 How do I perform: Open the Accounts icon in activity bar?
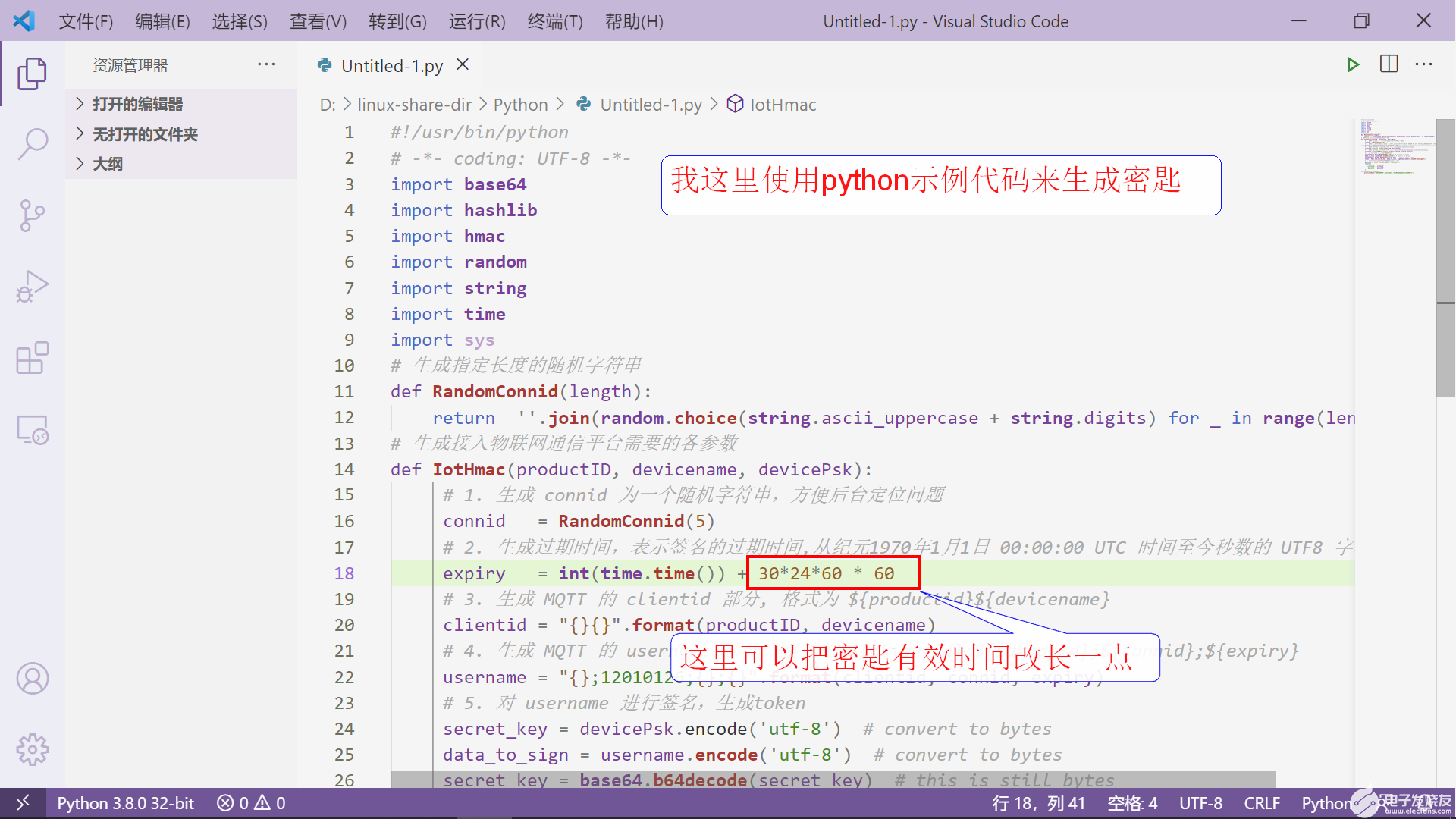point(32,679)
